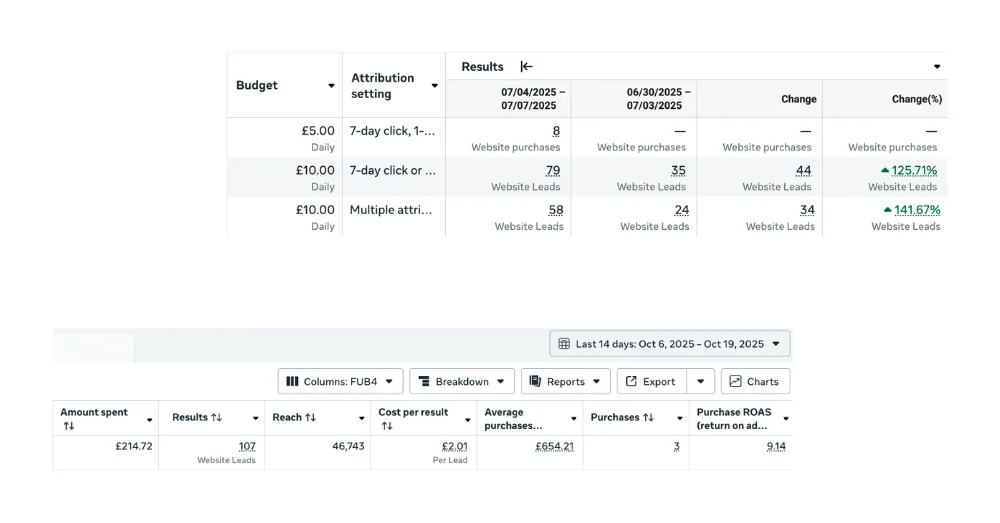Image resolution: width=1000 pixels, height=523 pixels.
Task: Open the Purchase ROAS column dropdown arrow
Action: tap(785, 419)
